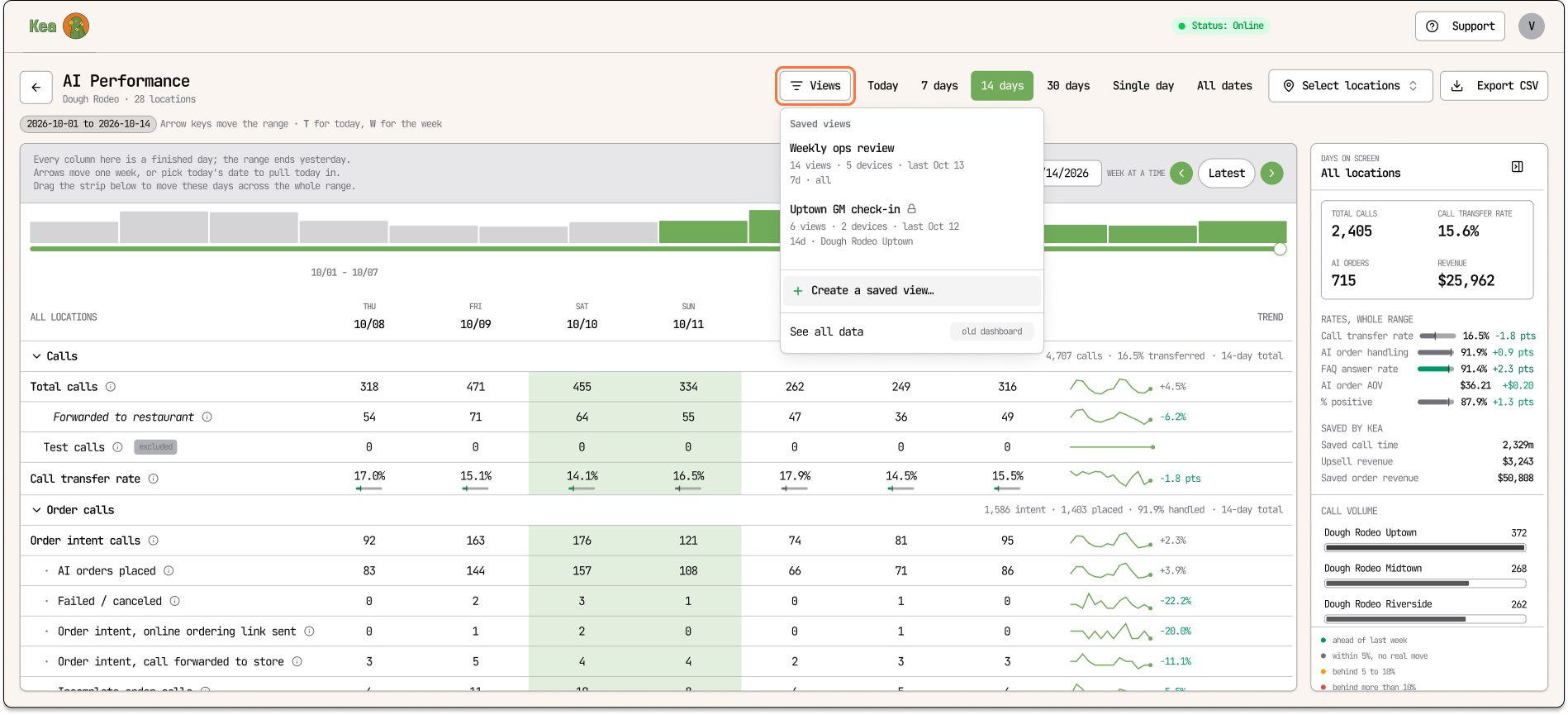Collapse the Order calls section

coord(36,510)
